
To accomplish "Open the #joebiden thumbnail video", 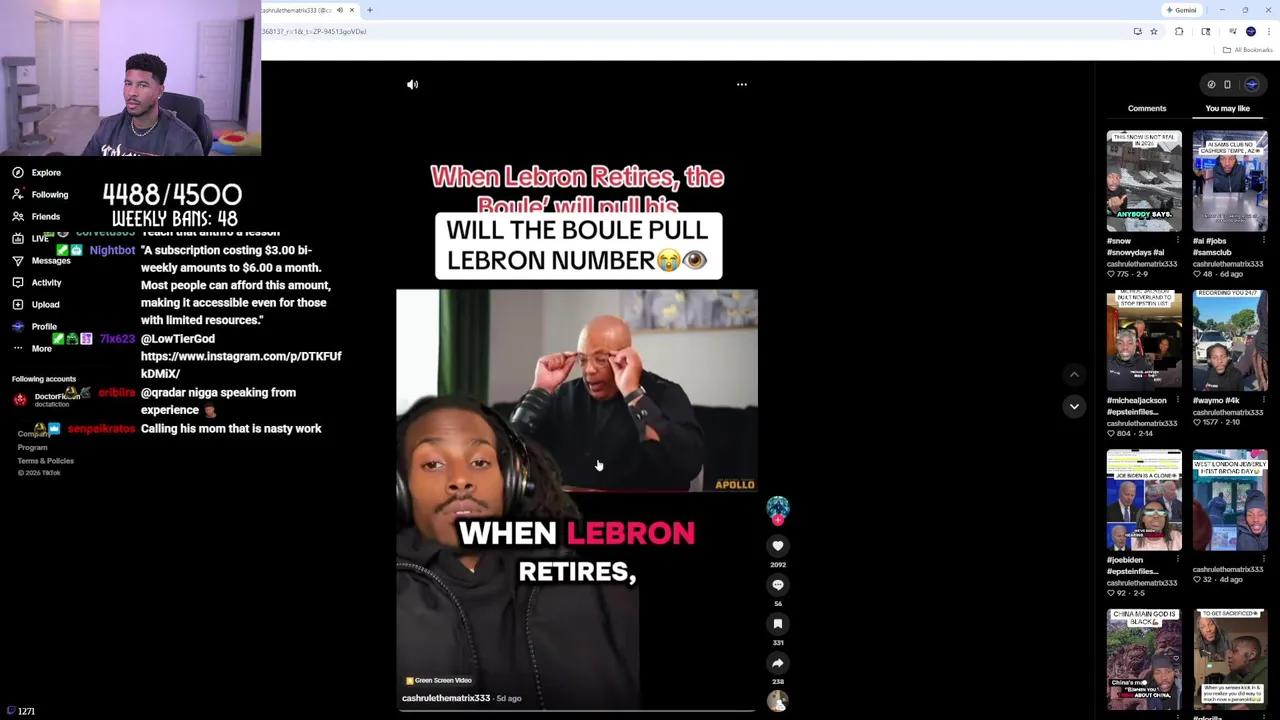I will click(1144, 500).
